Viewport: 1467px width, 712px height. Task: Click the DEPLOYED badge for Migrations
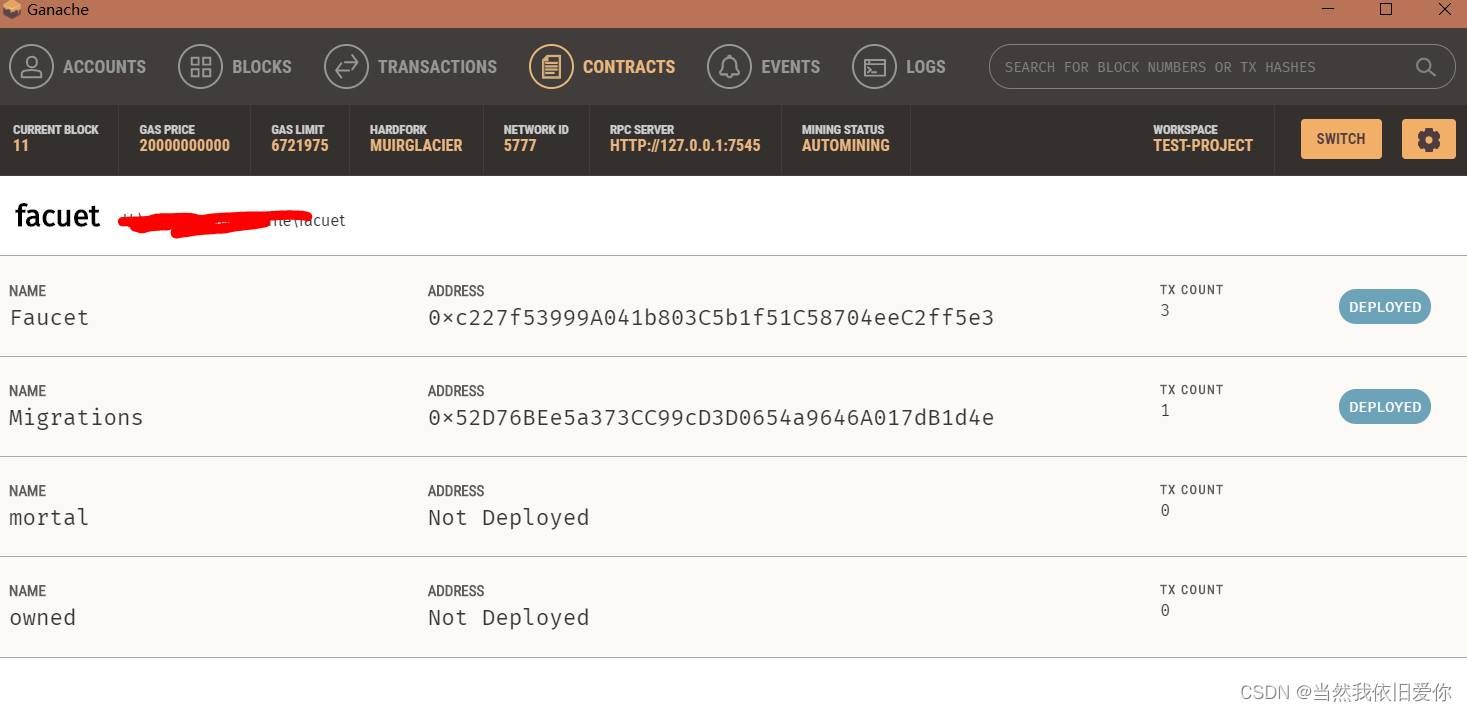tap(1385, 407)
